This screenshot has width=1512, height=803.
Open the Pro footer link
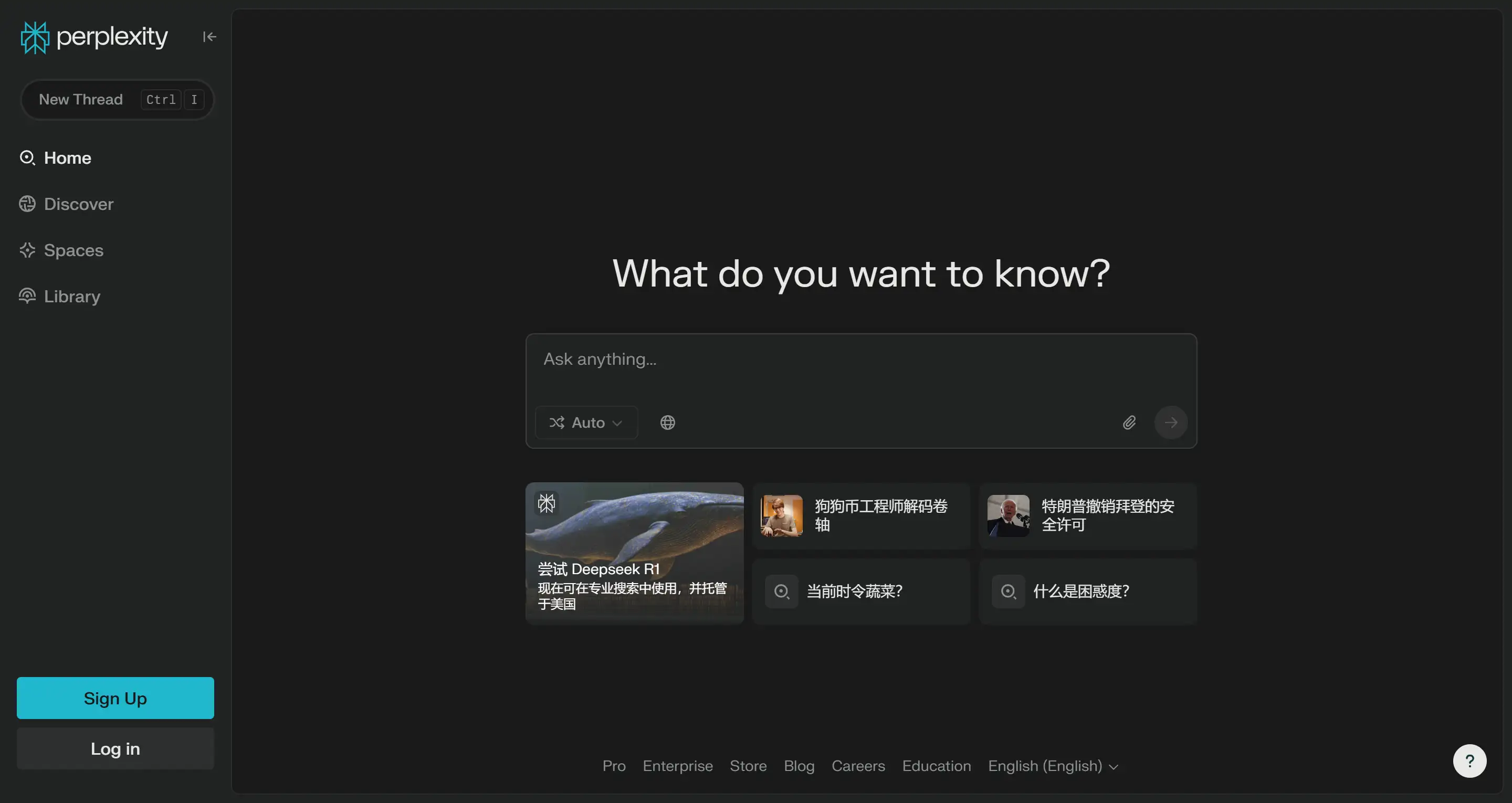tap(614, 766)
